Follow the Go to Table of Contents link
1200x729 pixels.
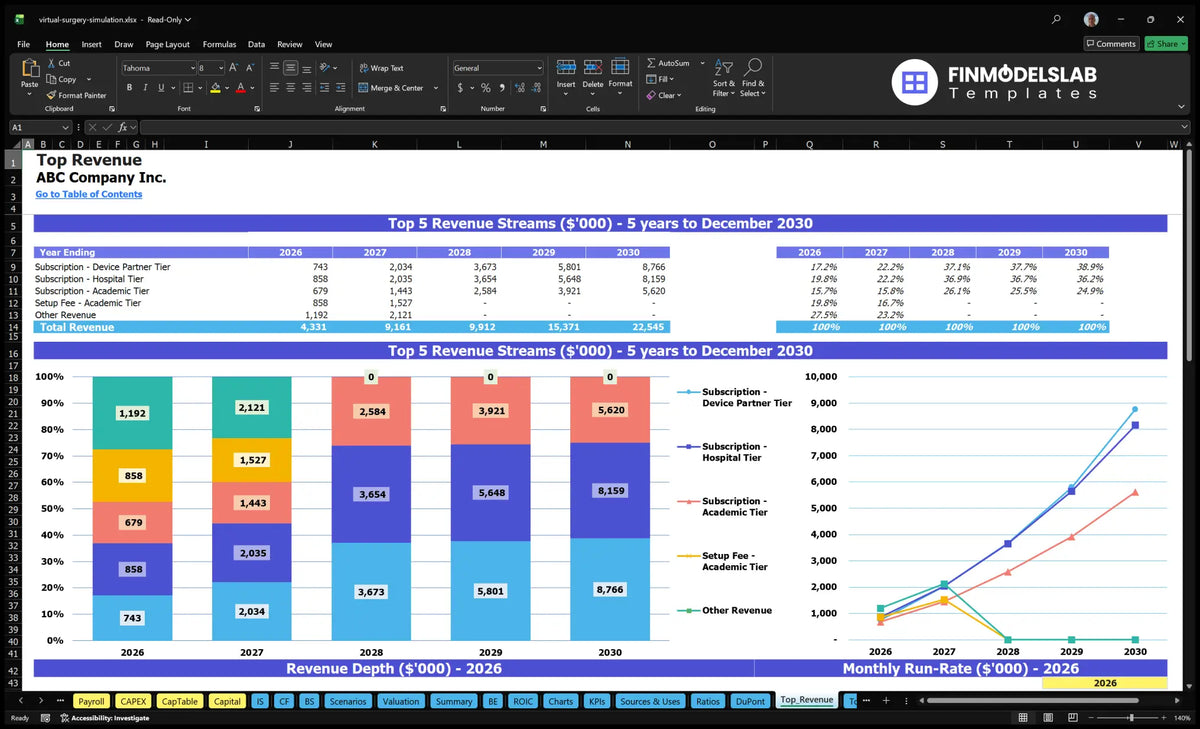pos(89,194)
